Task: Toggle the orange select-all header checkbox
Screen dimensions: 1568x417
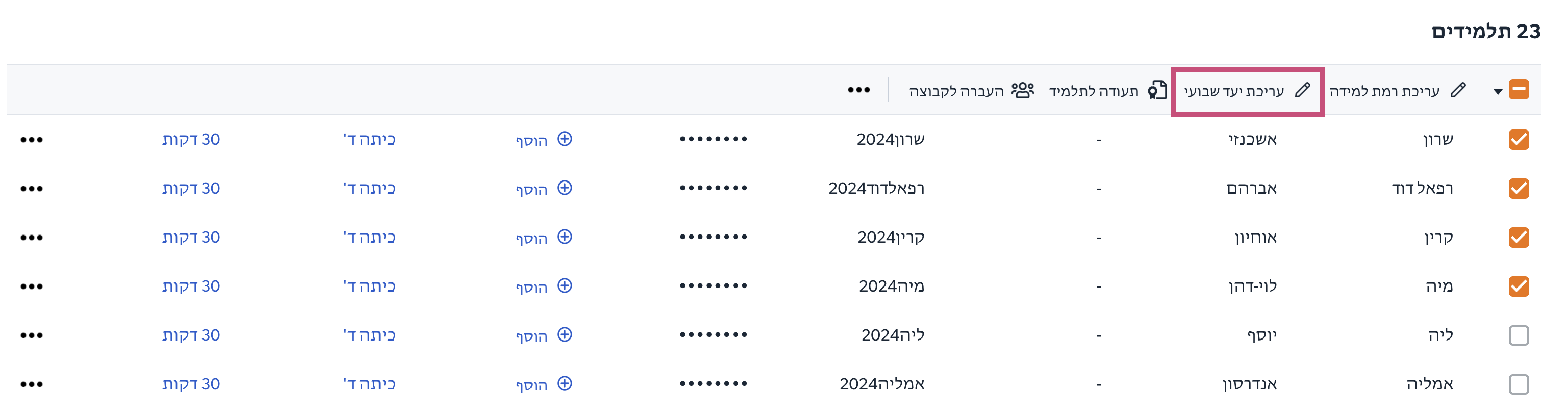Action: 1519,90
